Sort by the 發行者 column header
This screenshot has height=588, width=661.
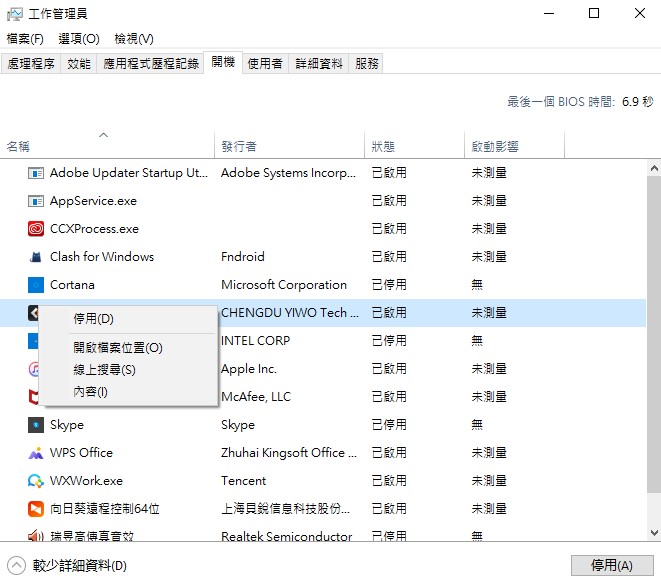[x=239, y=147]
